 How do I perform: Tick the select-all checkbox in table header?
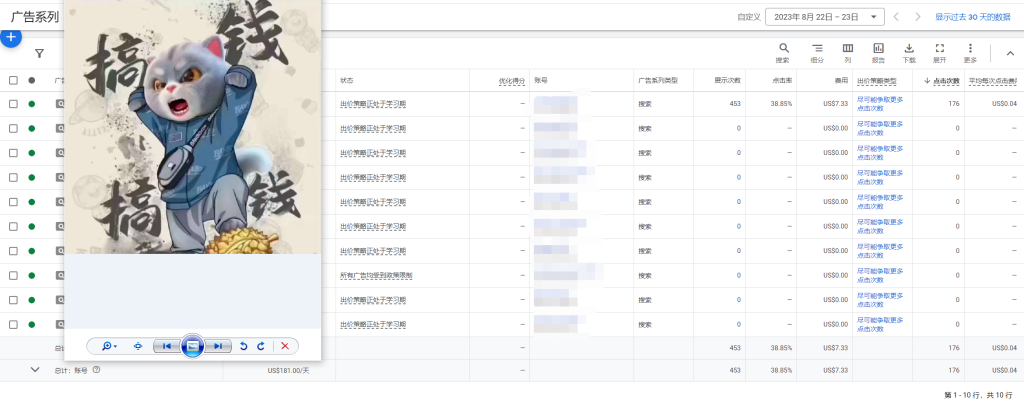pos(13,80)
